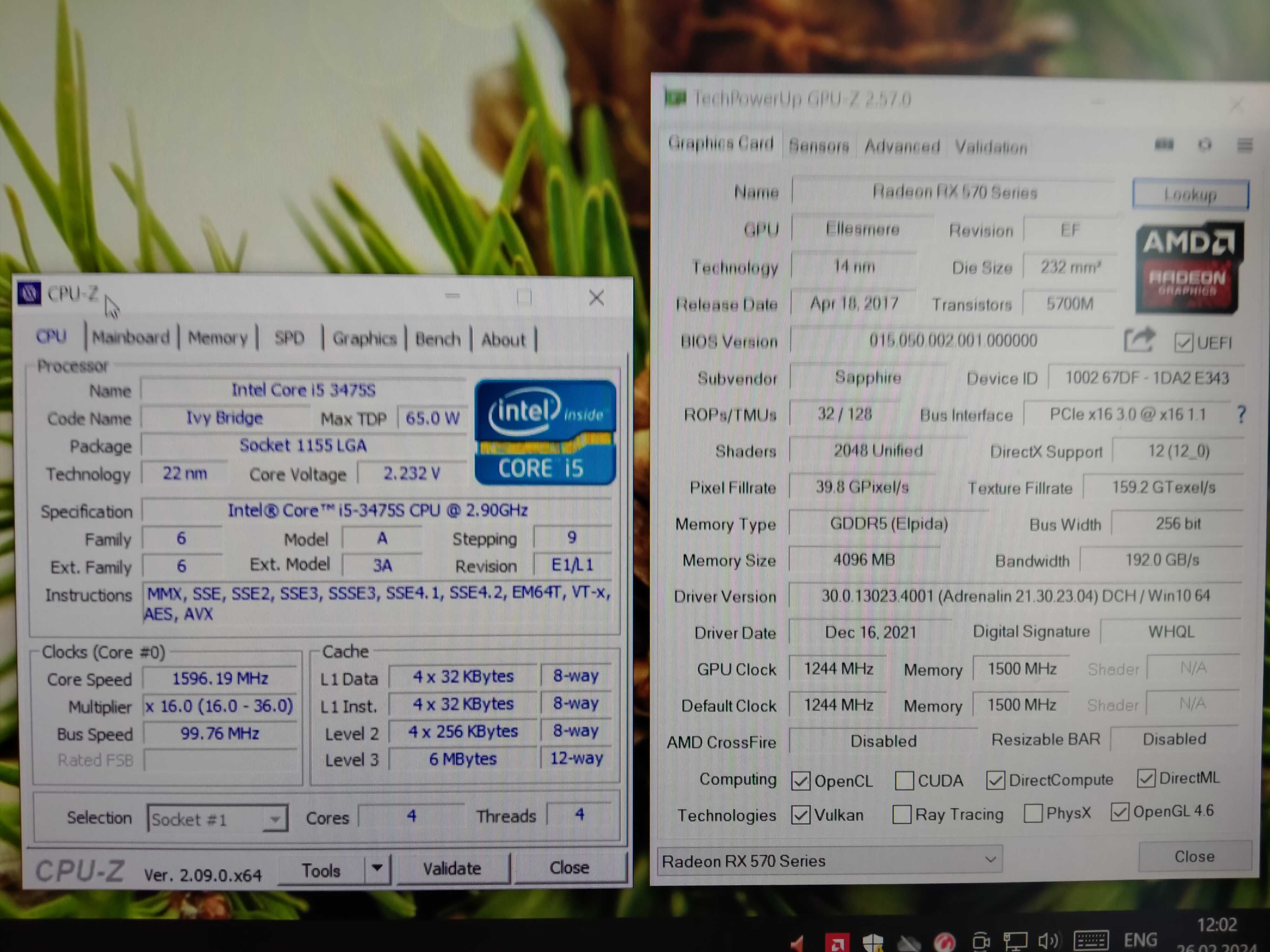Click the Core Speed value 1596.19 MHz
The width and height of the screenshot is (1270, 952).
point(220,678)
